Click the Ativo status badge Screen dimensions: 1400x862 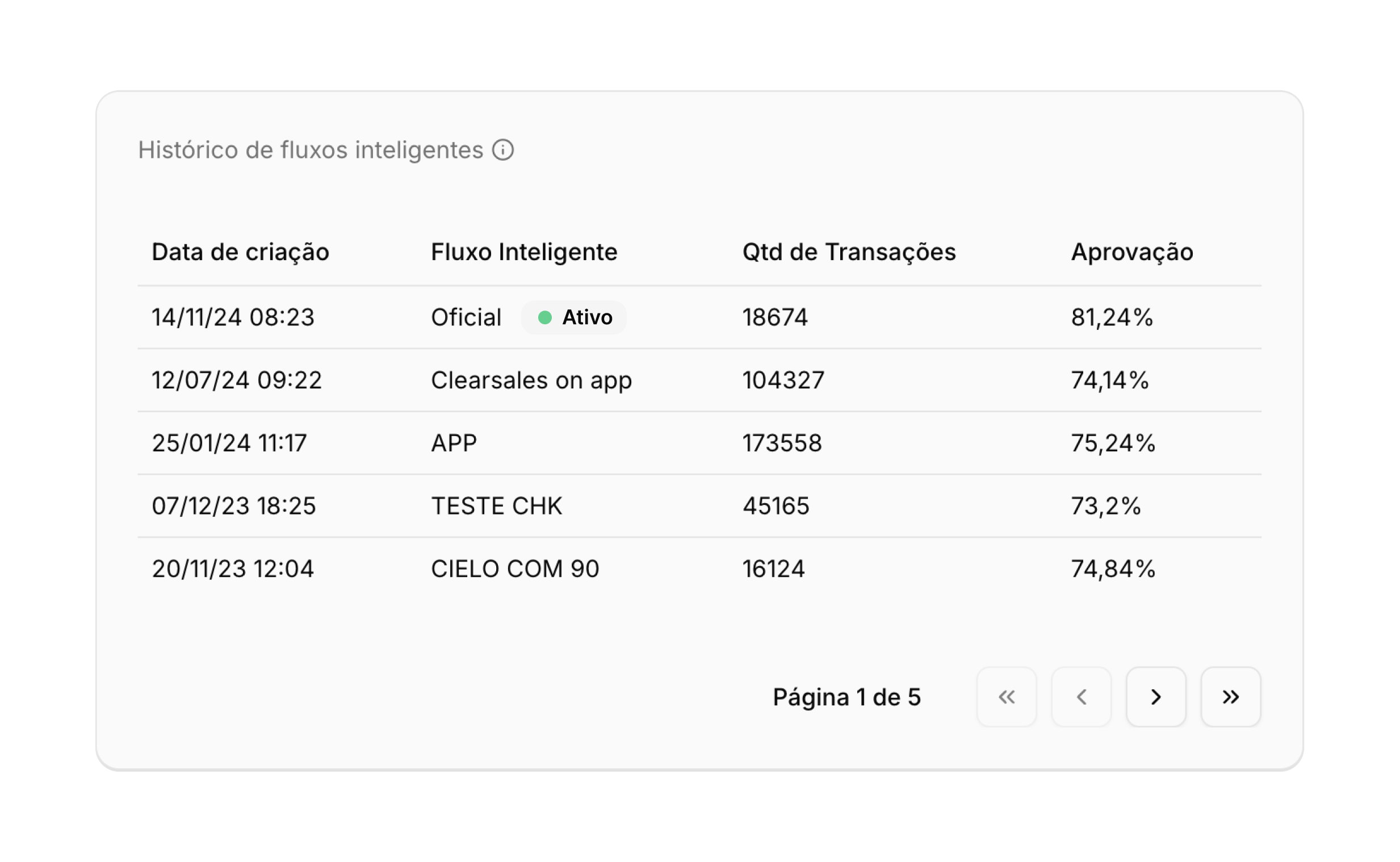pyautogui.click(x=574, y=317)
